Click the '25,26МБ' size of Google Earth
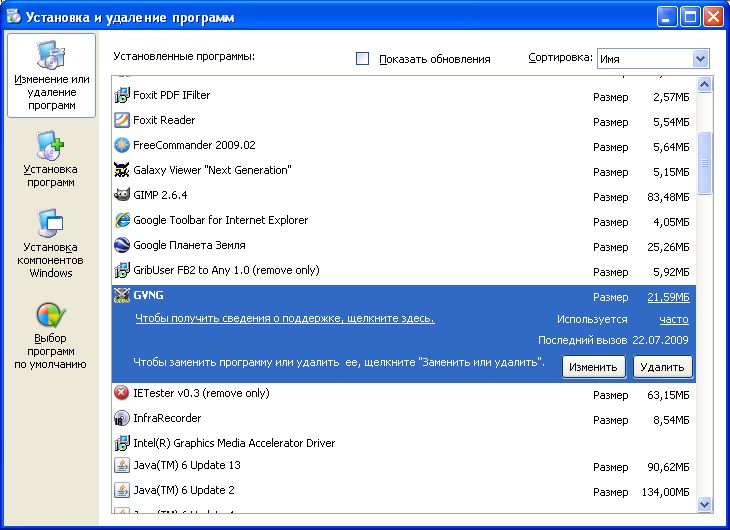Image resolution: width=730 pixels, height=530 pixels. pos(668,247)
